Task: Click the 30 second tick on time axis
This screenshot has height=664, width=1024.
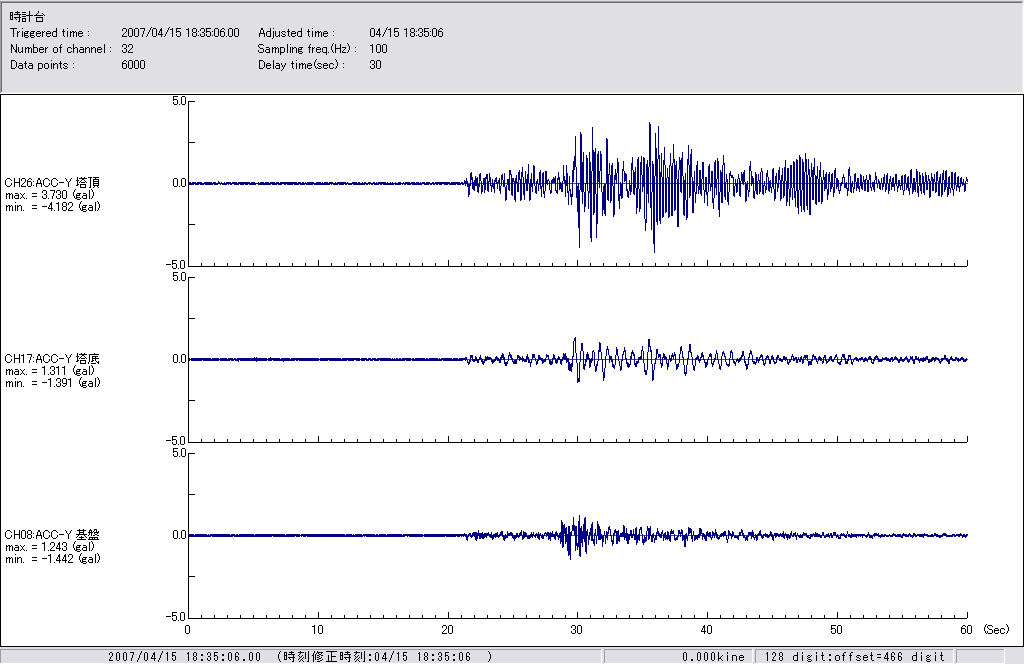Action: (577, 631)
